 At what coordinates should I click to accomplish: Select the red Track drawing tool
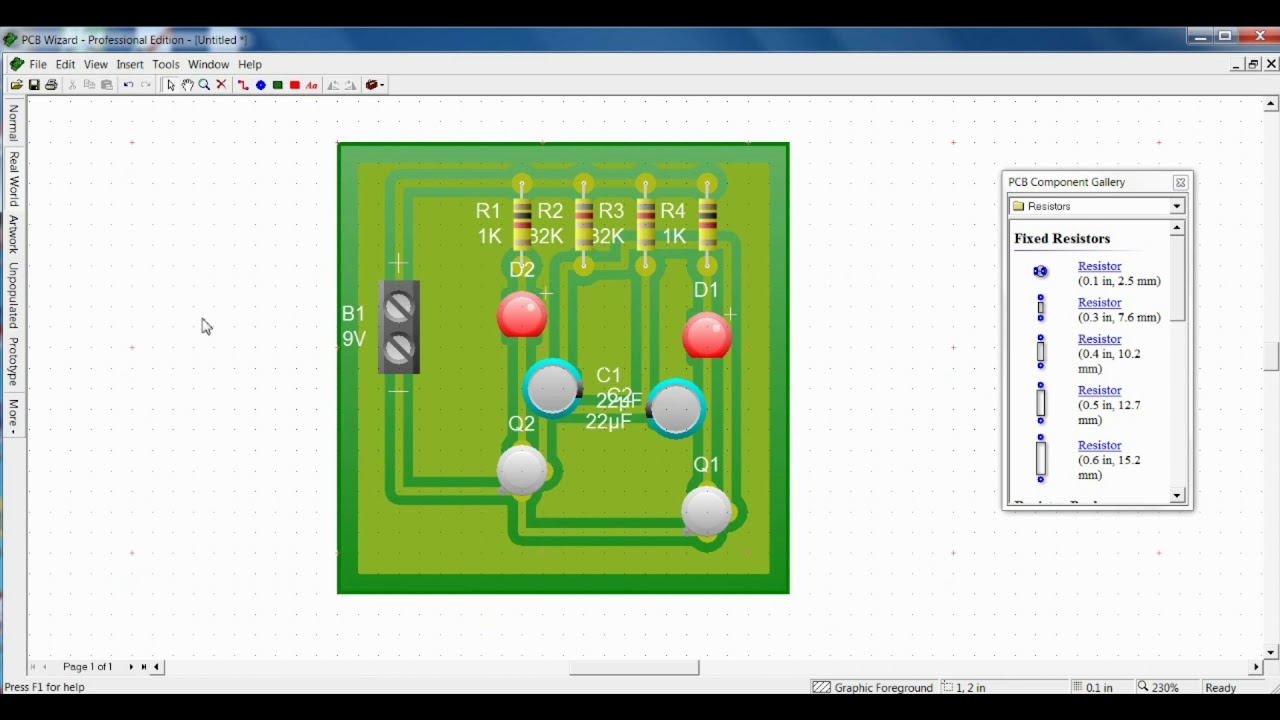pos(243,85)
